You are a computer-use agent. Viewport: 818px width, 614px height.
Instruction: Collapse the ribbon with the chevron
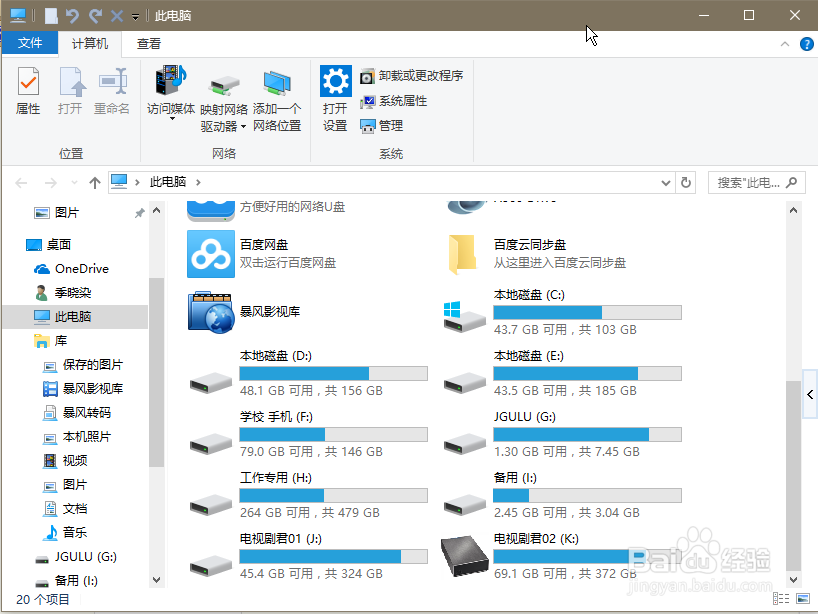(785, 44)
